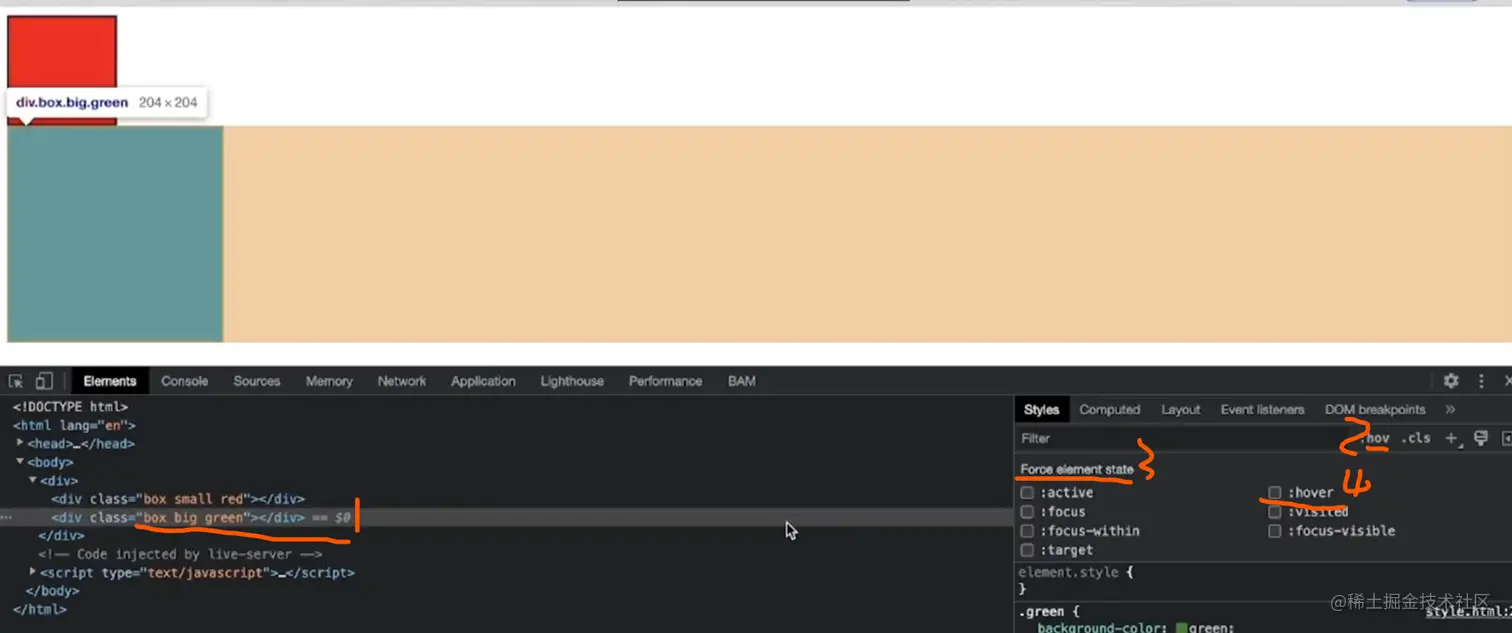Enable the :focus-visible forced state
Viewport: 1512px width, 633px height.
click(1275, 531)
